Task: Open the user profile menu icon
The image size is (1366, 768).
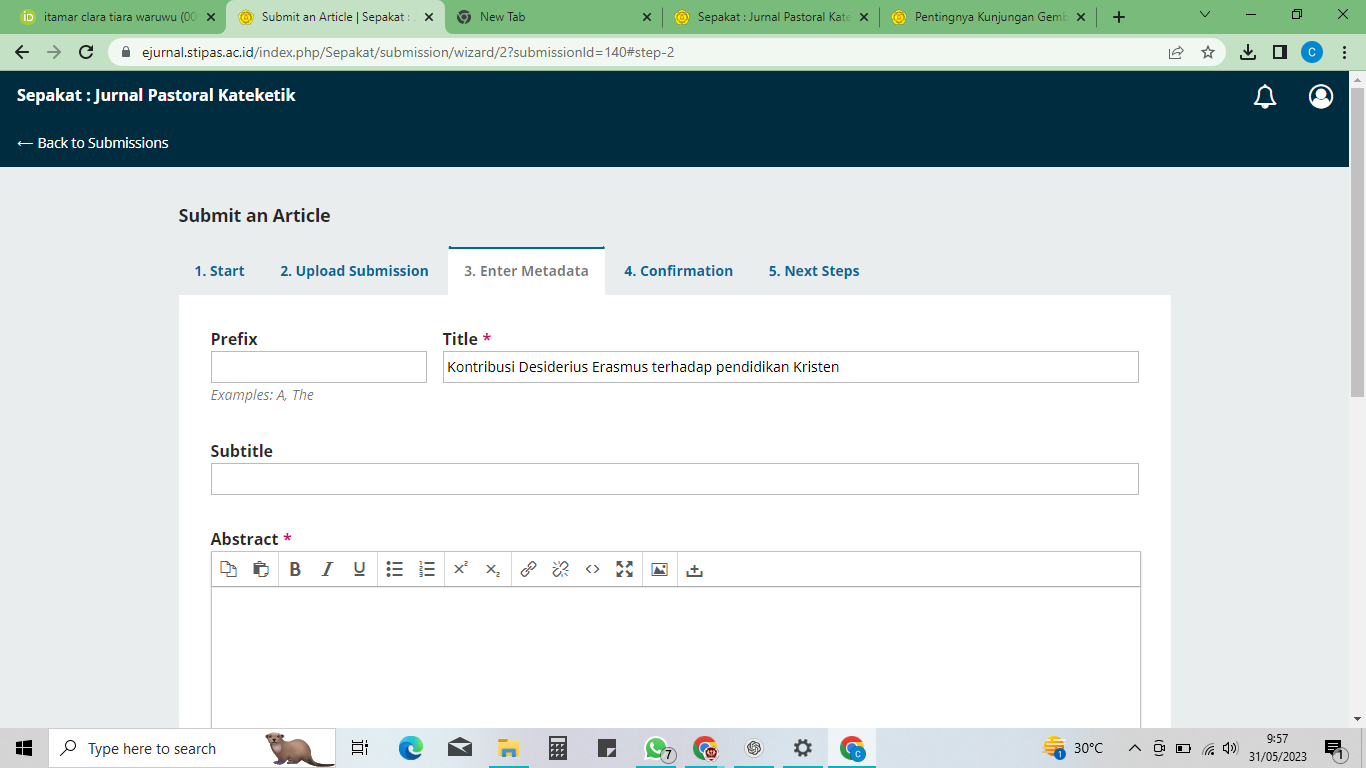Action: (x=1321, y=96)
